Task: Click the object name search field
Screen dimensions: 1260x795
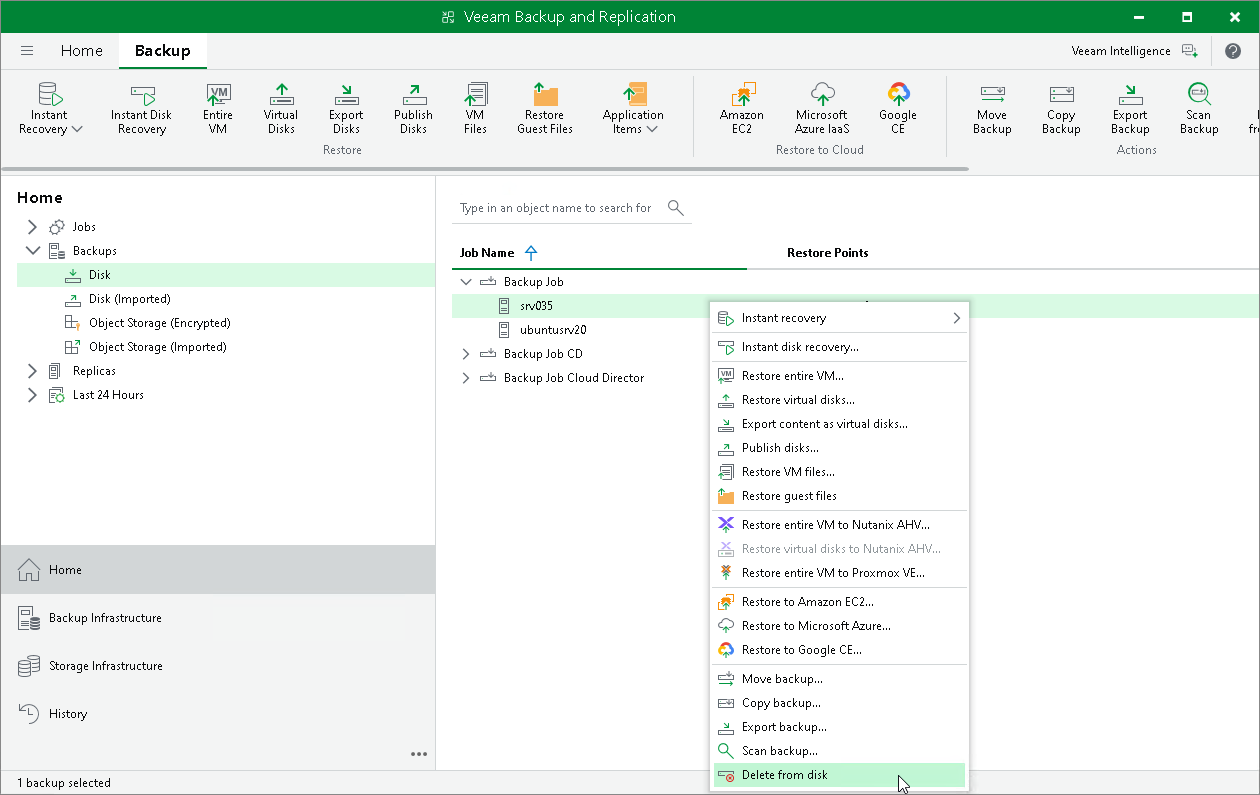Action: point(557,208)
